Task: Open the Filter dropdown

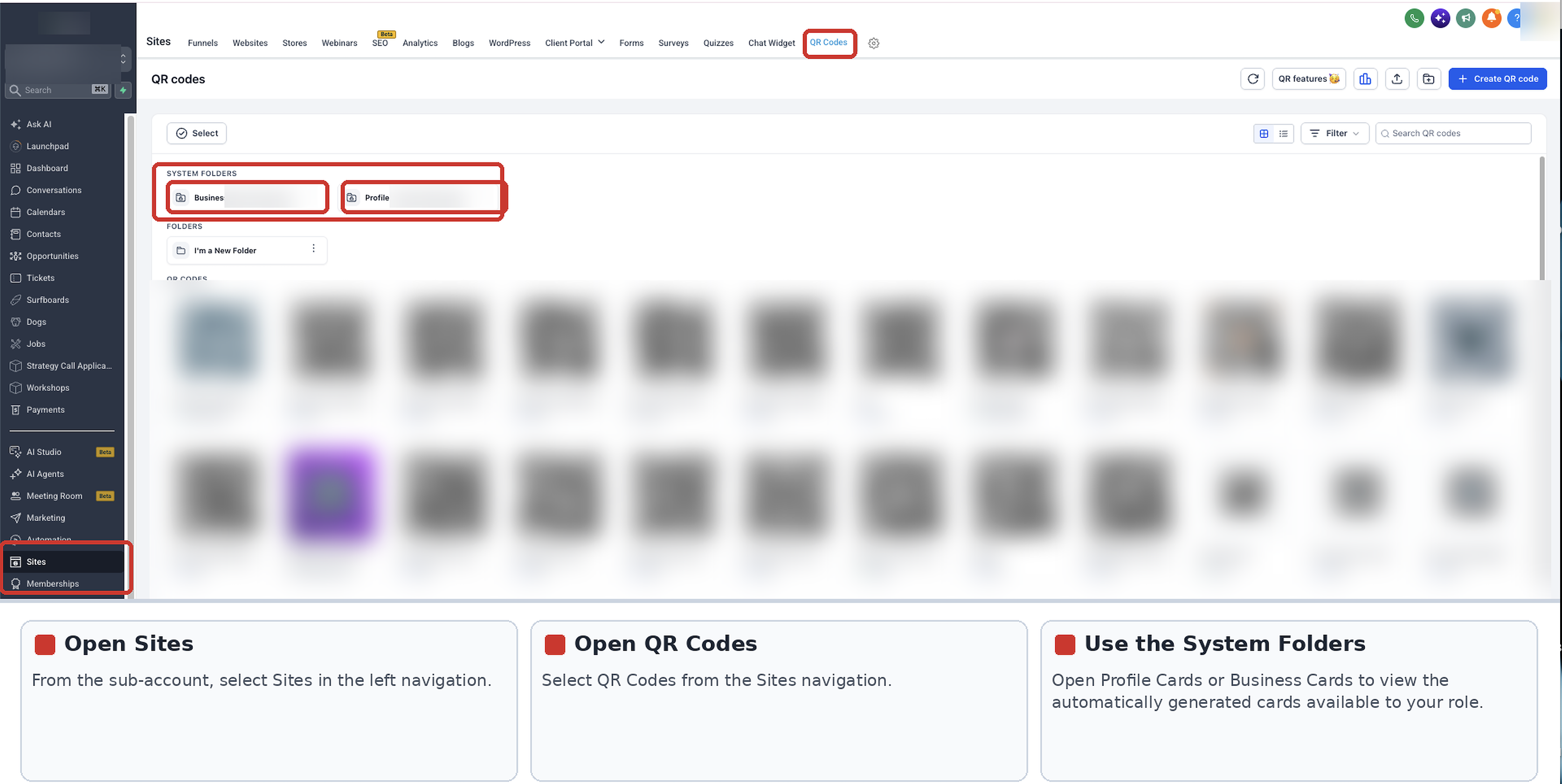Action: pyautogui.click(x=1334, y=133)
